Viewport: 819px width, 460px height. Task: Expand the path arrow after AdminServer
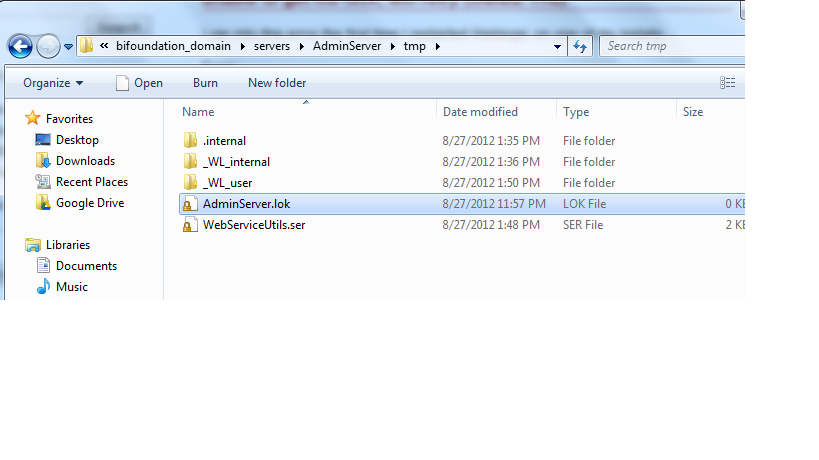(395, 46)
